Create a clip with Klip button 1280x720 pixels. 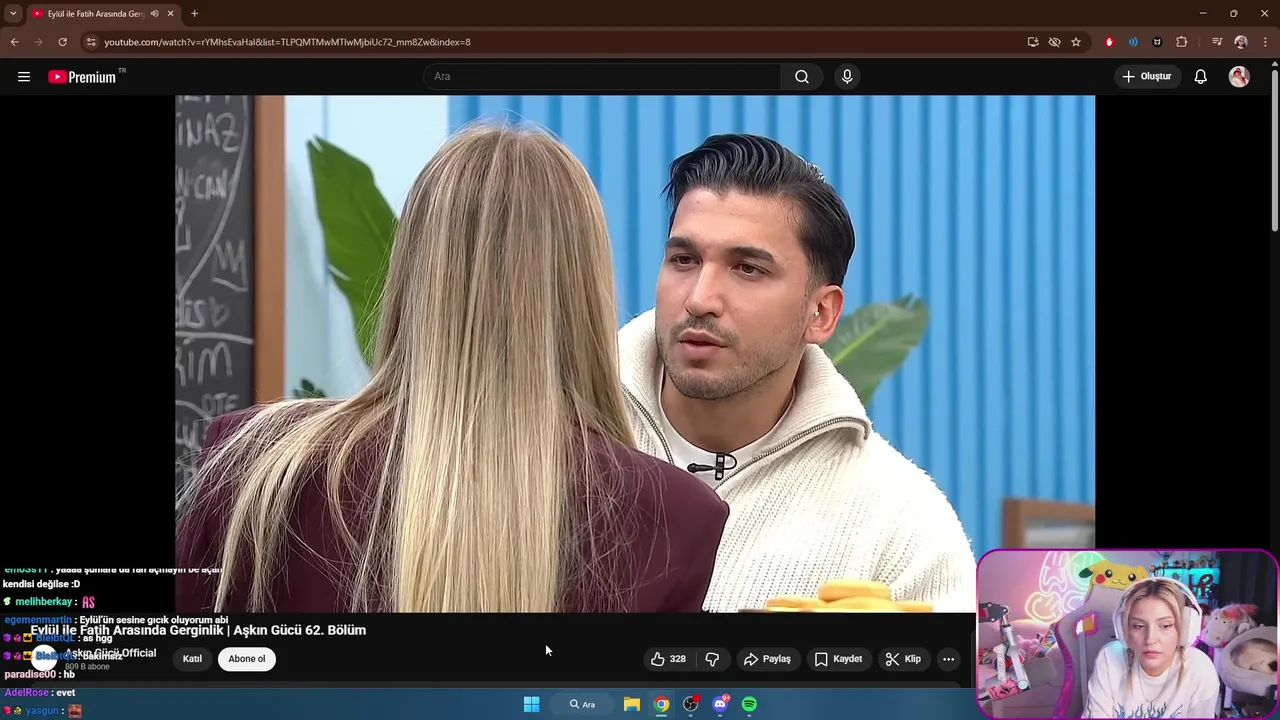(x=903, y=659)
